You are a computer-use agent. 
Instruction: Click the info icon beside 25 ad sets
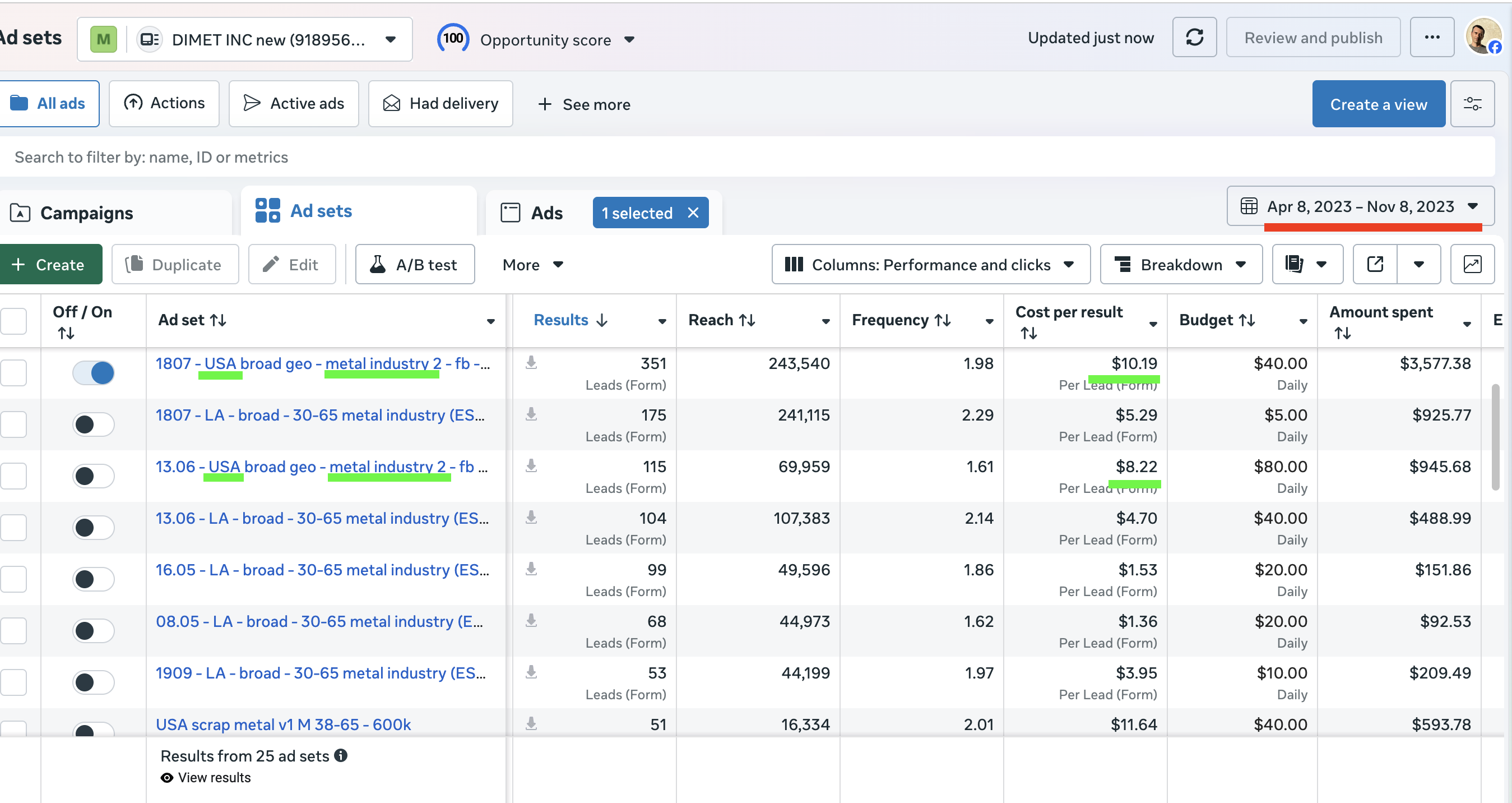341,755
